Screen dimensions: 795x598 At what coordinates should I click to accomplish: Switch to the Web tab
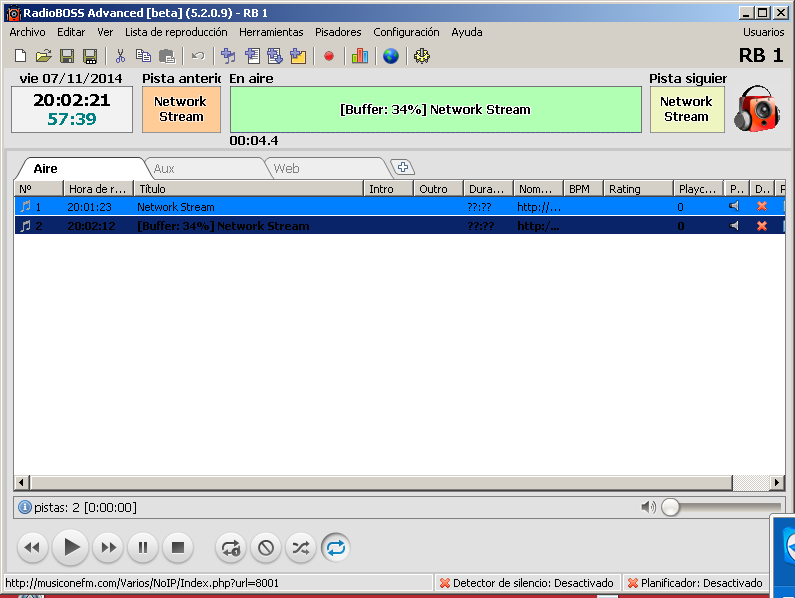[327, 168]
